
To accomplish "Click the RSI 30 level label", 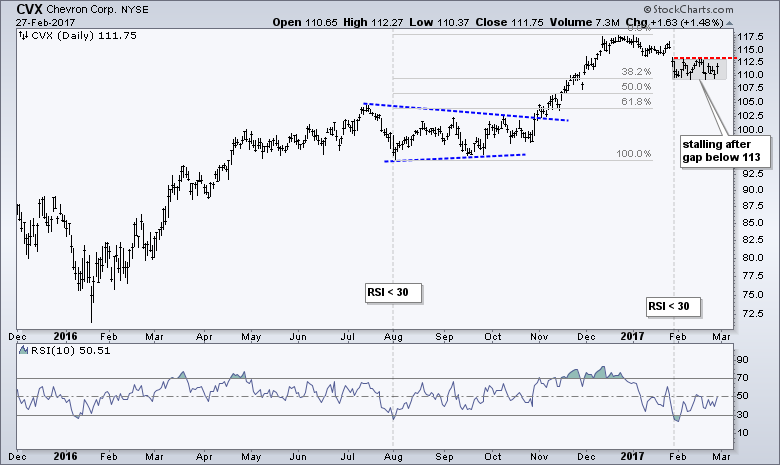I will tap(743, 415).
